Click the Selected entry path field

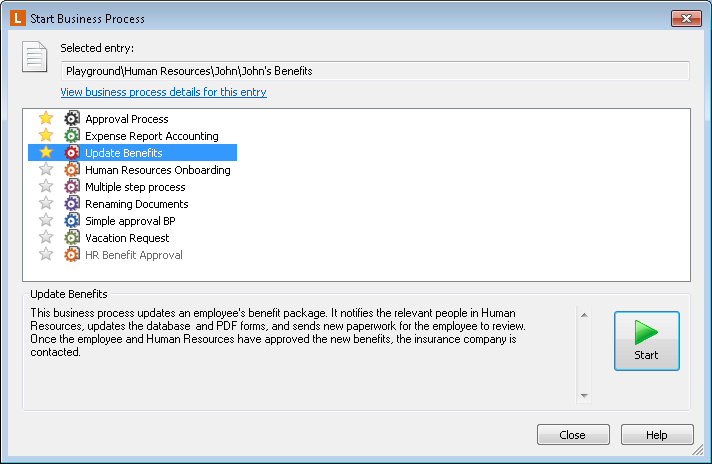pos(375,71)
